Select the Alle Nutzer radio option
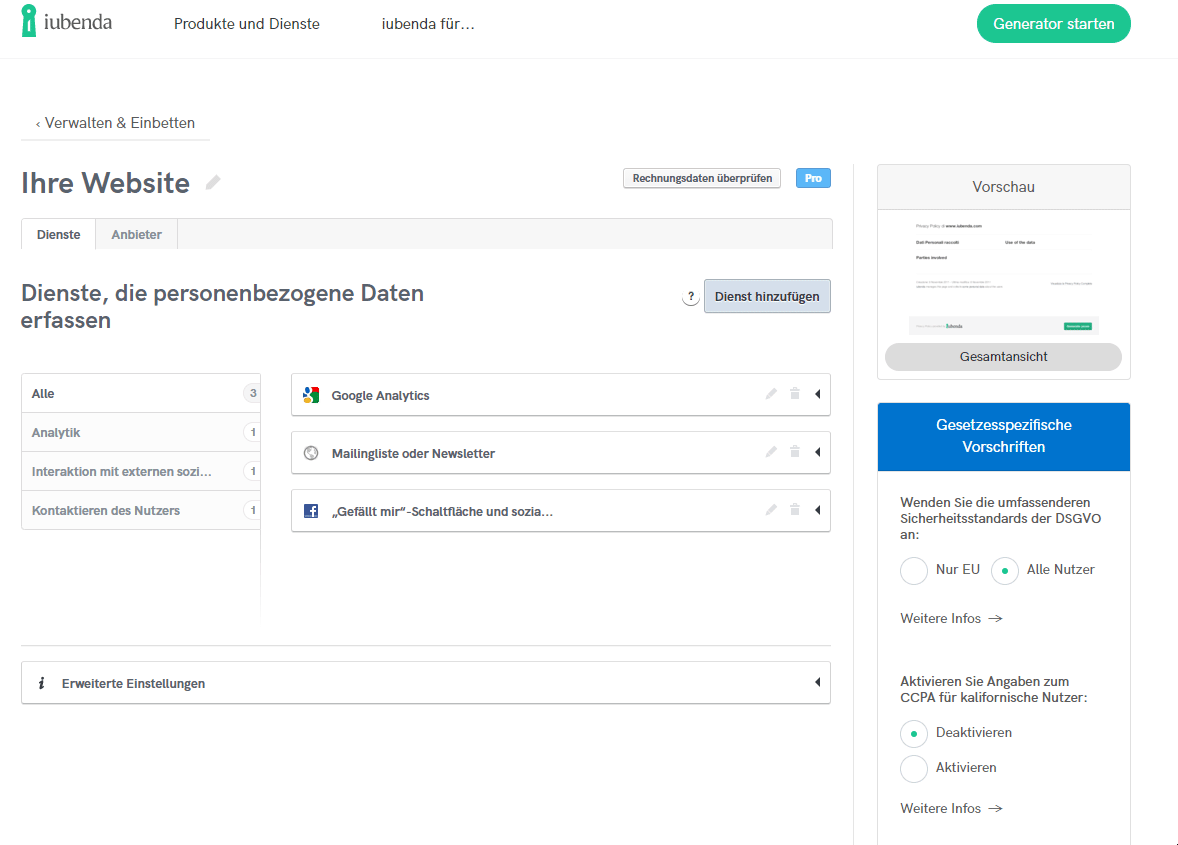Viewport: 1178px width, 845px height. 1004,571
